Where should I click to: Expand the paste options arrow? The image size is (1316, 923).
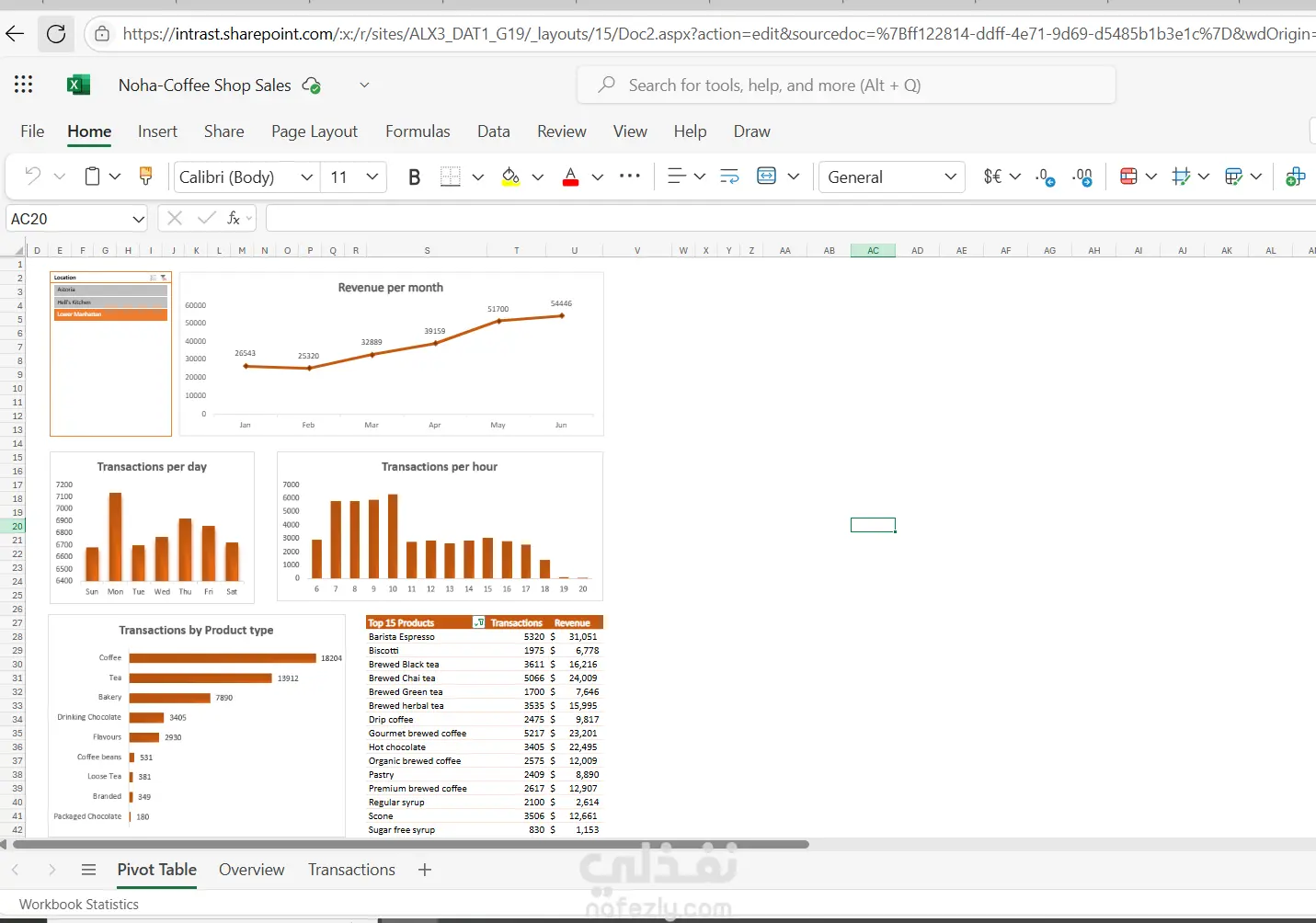coord(115,177)
